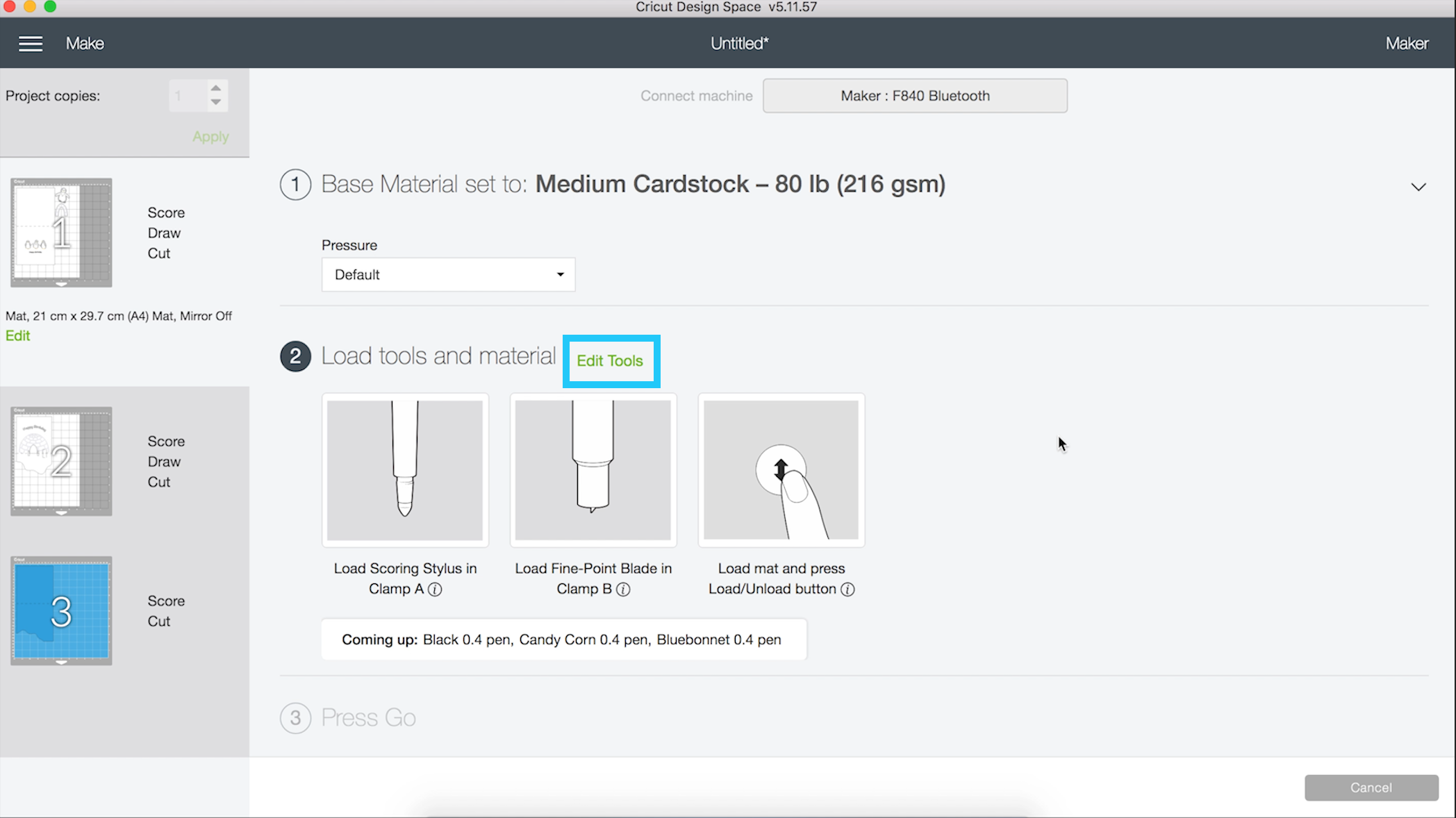
Task: Expand Base Material section chevron
Action: 1418,187
